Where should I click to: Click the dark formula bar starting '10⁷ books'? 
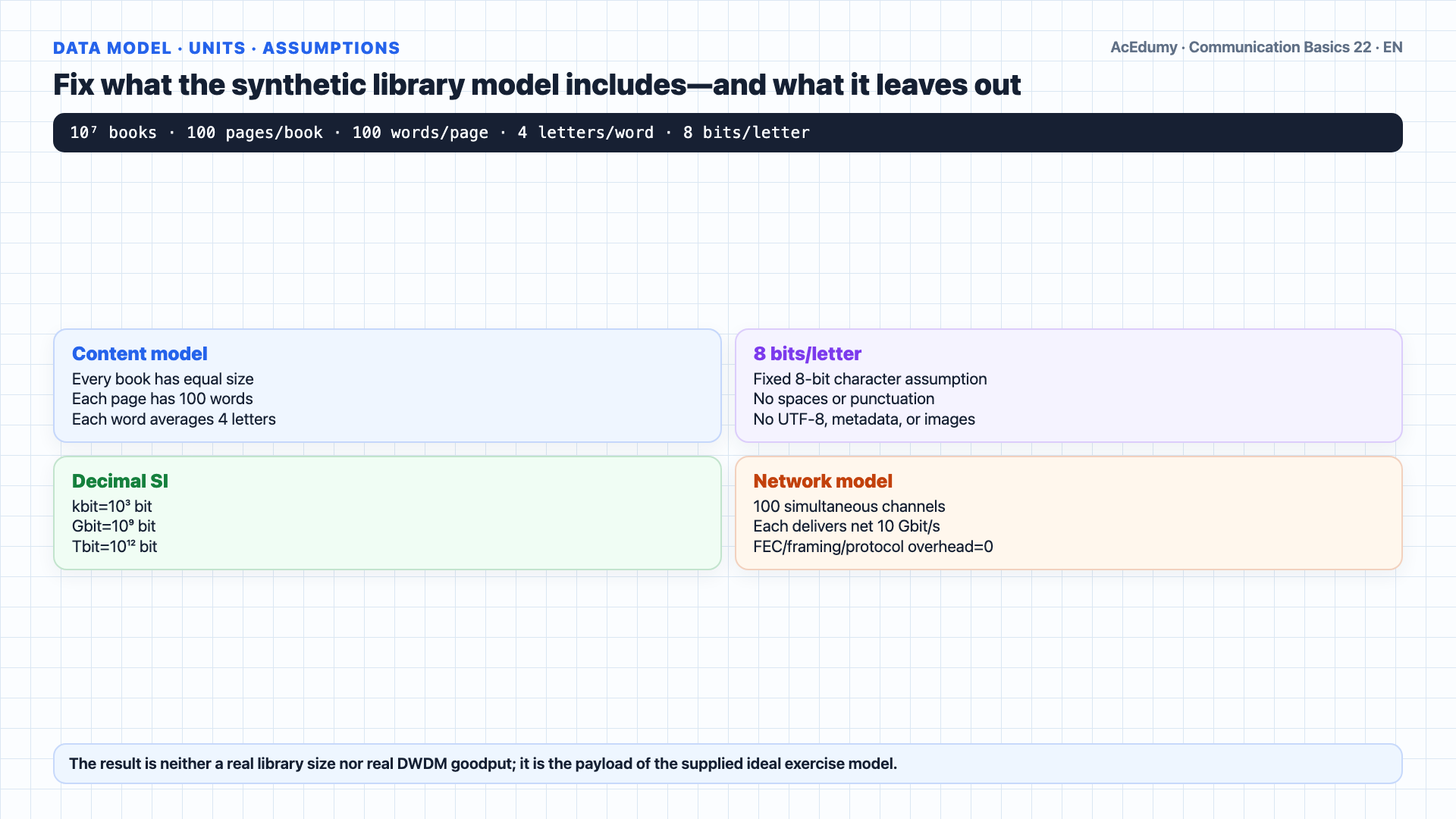coord(728,133)
